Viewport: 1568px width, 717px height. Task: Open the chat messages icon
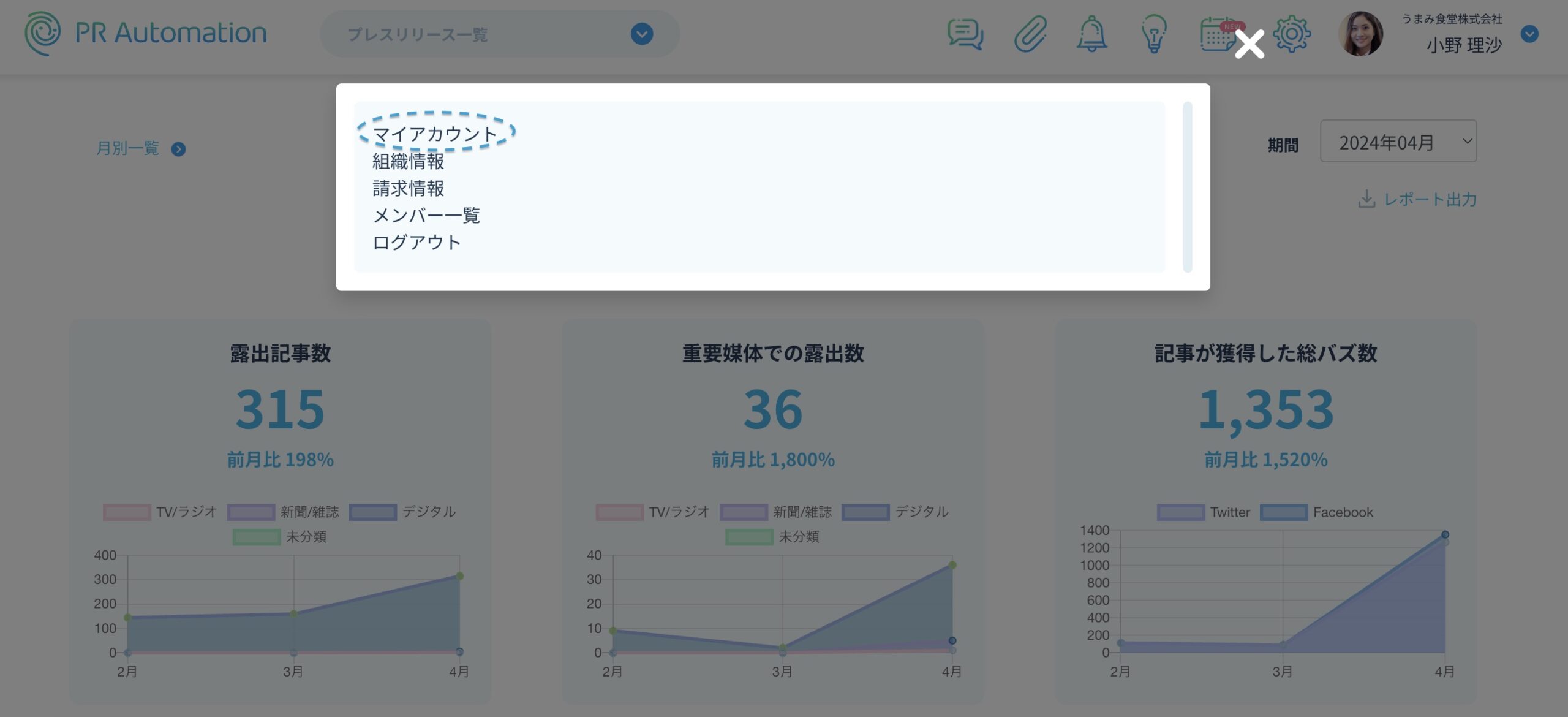pyautogui.click(x=965, y=34)
